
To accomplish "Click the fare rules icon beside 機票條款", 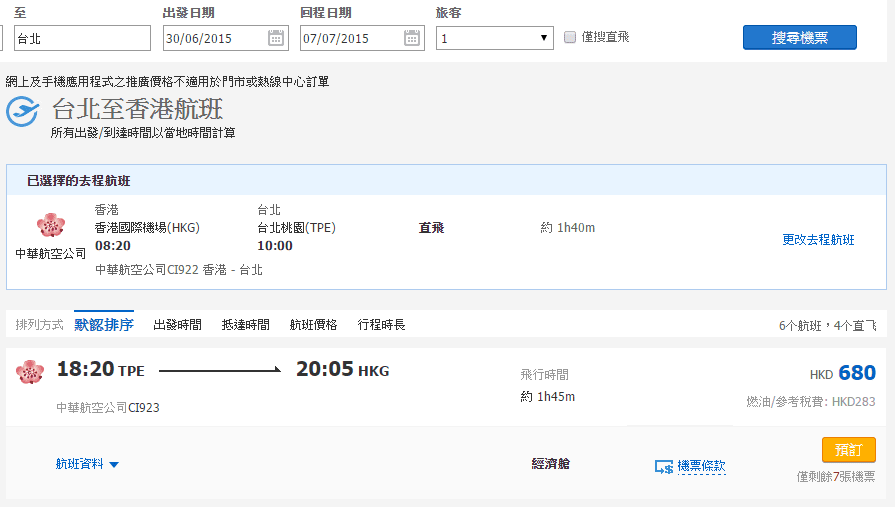I will click(x=664, y=466).
